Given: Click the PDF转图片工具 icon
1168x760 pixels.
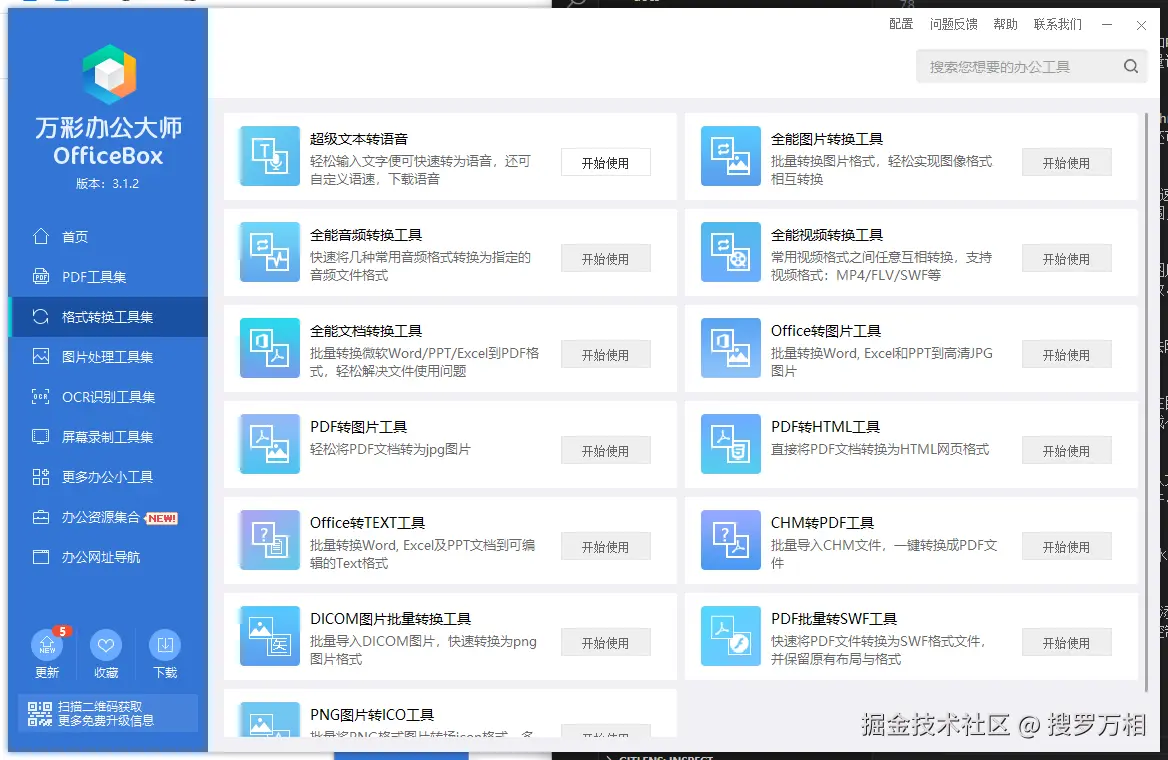Looking at the screenshot, I should (x=270, y=444).
